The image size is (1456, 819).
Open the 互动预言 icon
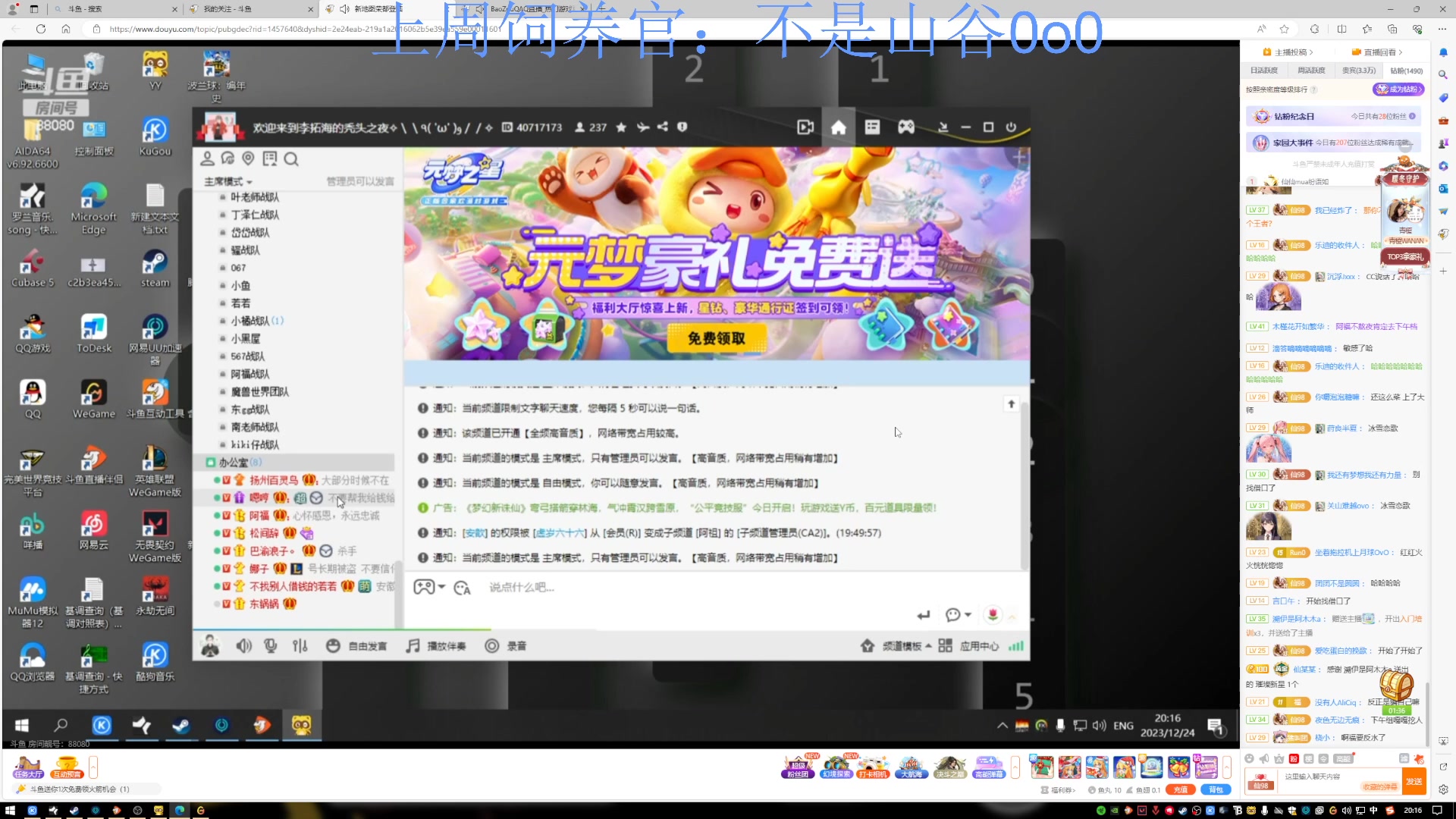(67, 767)
